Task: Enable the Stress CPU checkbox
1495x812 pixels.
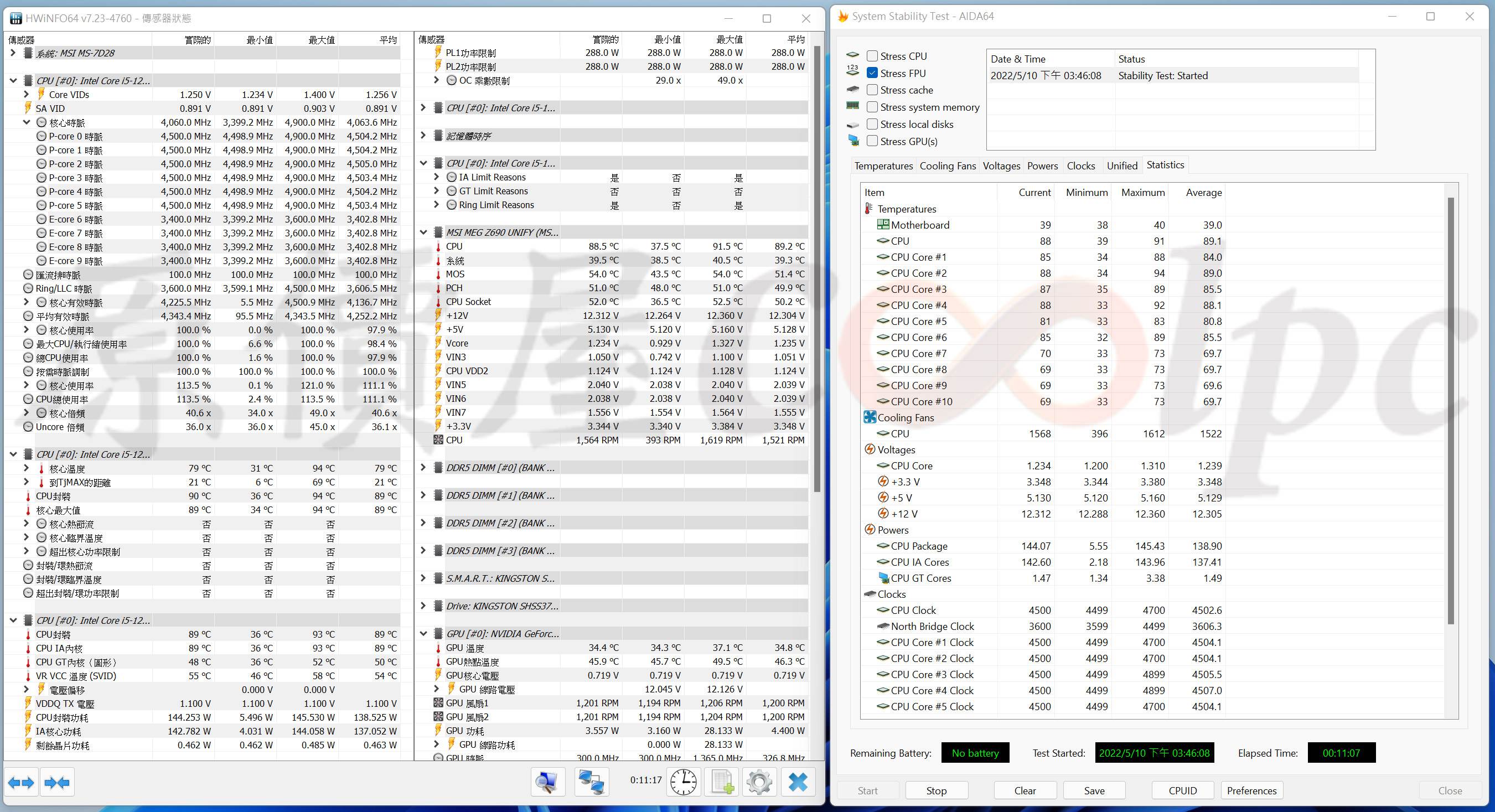Action: (872, 56)
